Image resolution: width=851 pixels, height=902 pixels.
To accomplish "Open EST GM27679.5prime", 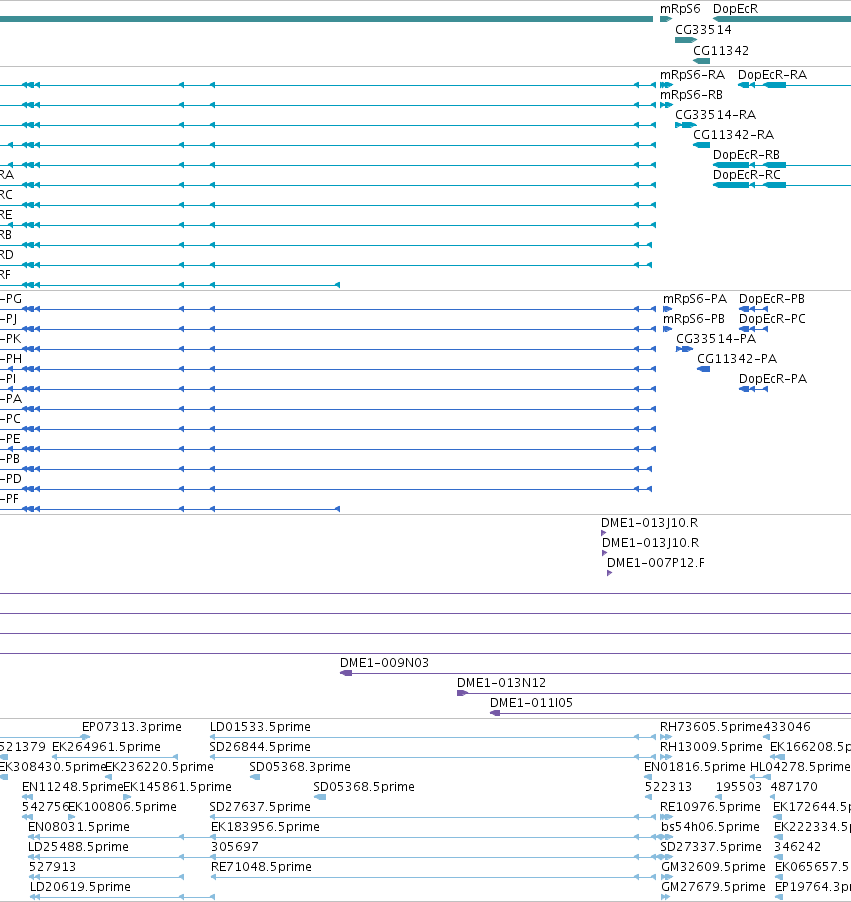I will pos(666,897).
